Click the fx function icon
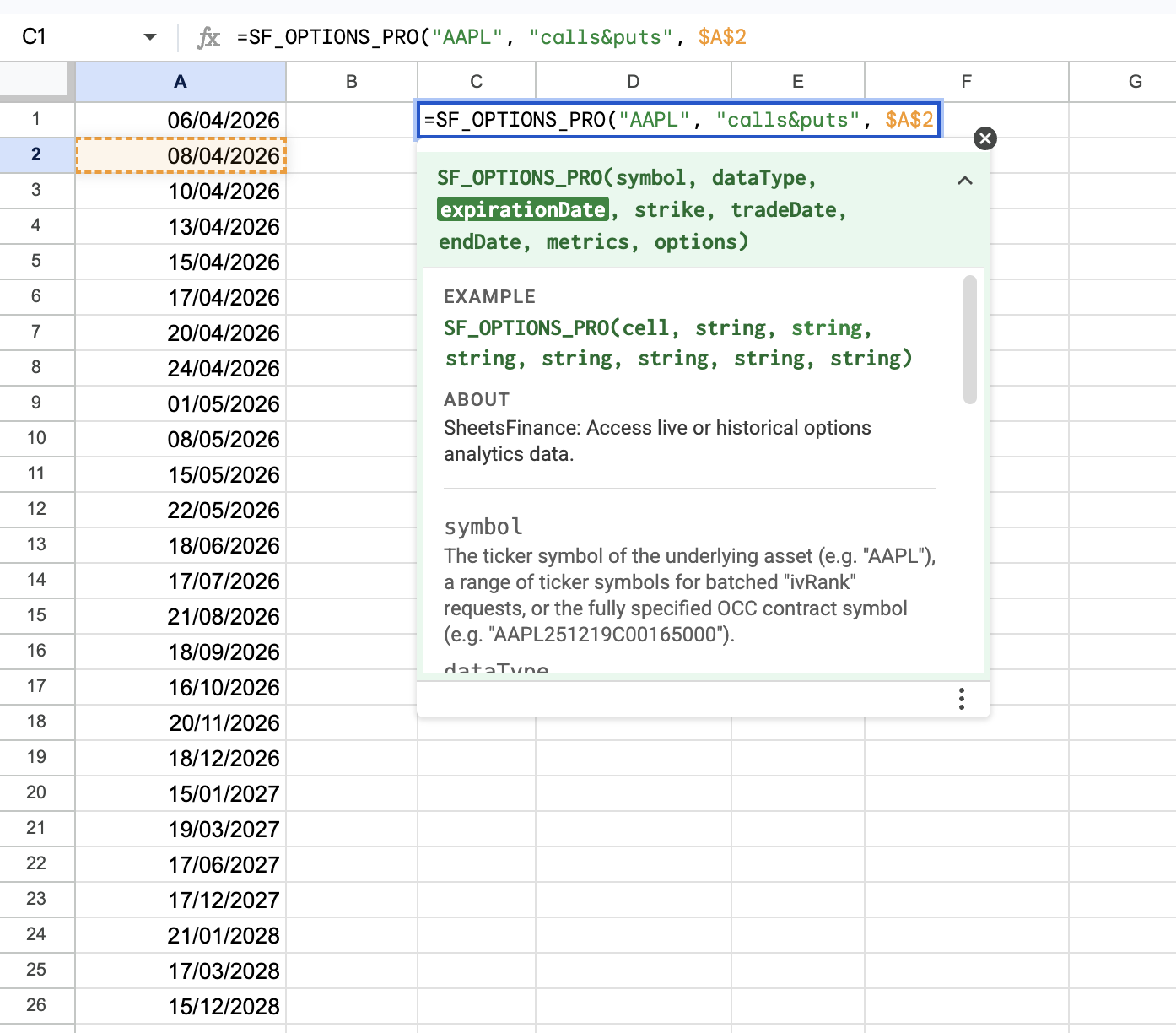1176x1033 pixels. [x=208, y=37]
